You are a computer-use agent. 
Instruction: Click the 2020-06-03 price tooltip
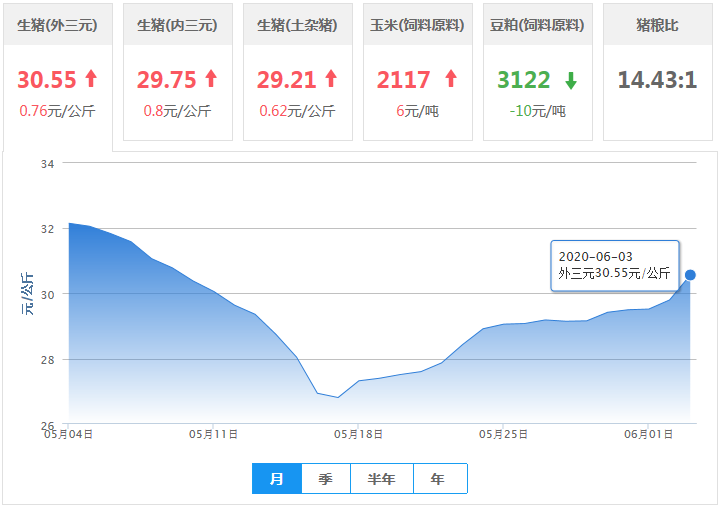tap(615, 265)
